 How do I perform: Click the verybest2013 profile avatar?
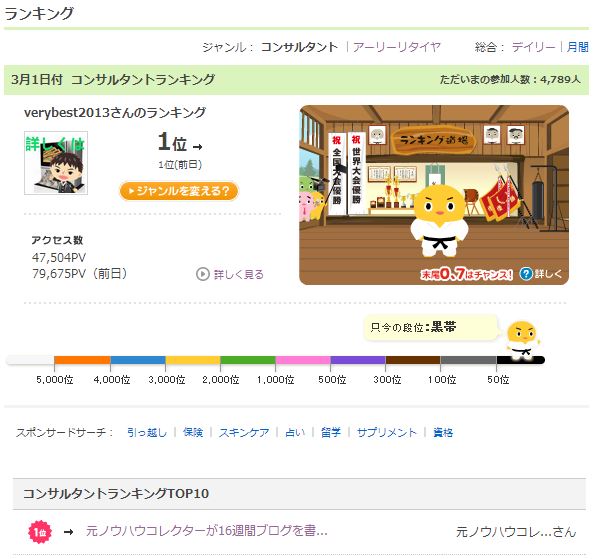[56, 163]
